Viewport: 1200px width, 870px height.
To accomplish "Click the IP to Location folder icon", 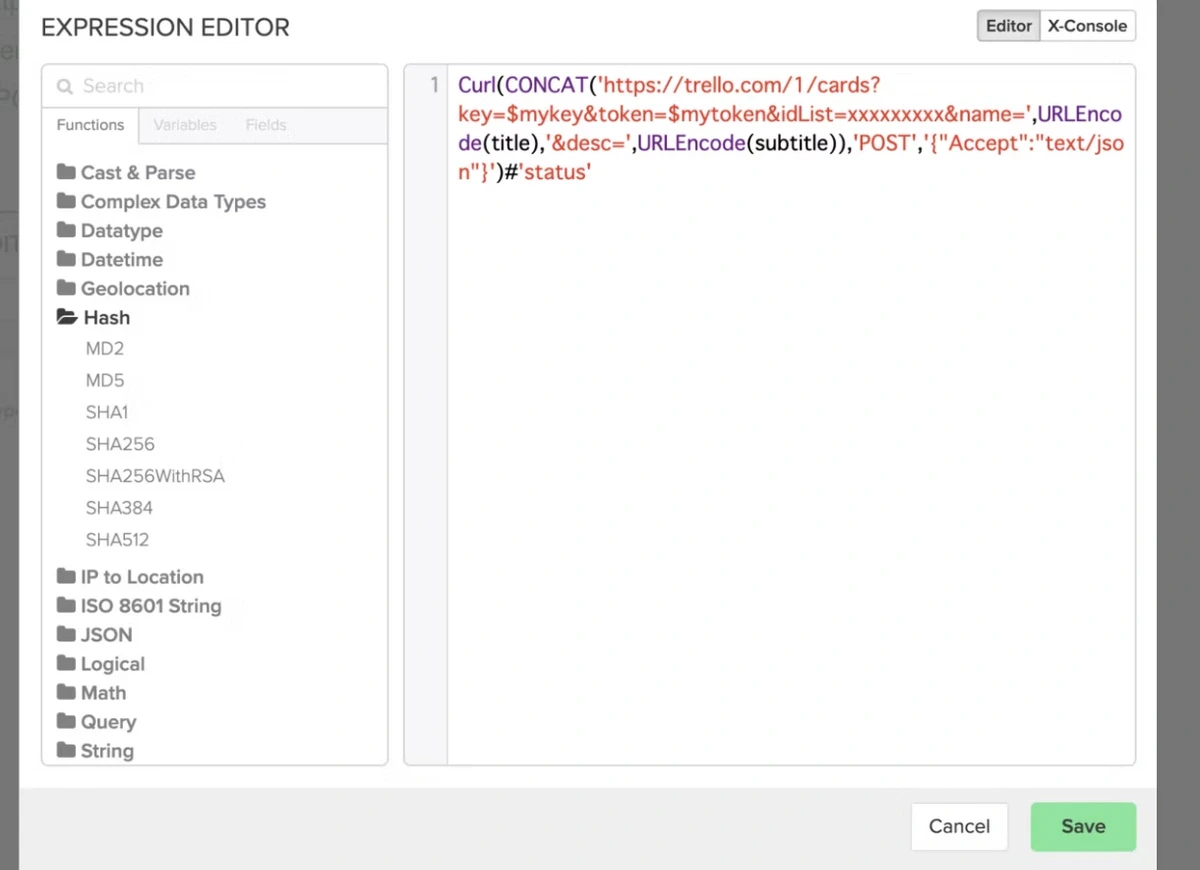I will pyautogui.click(x=66, y=576).
